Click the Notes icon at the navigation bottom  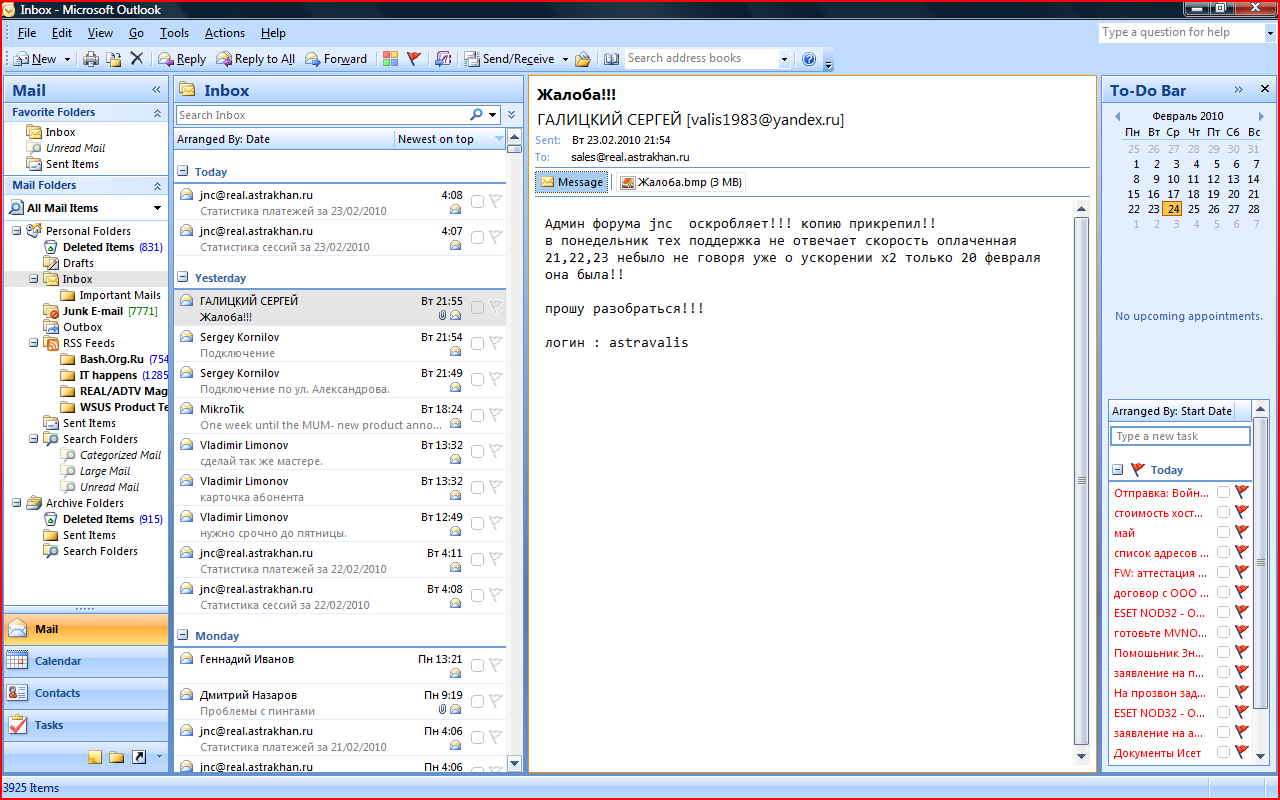coord(95,757)
